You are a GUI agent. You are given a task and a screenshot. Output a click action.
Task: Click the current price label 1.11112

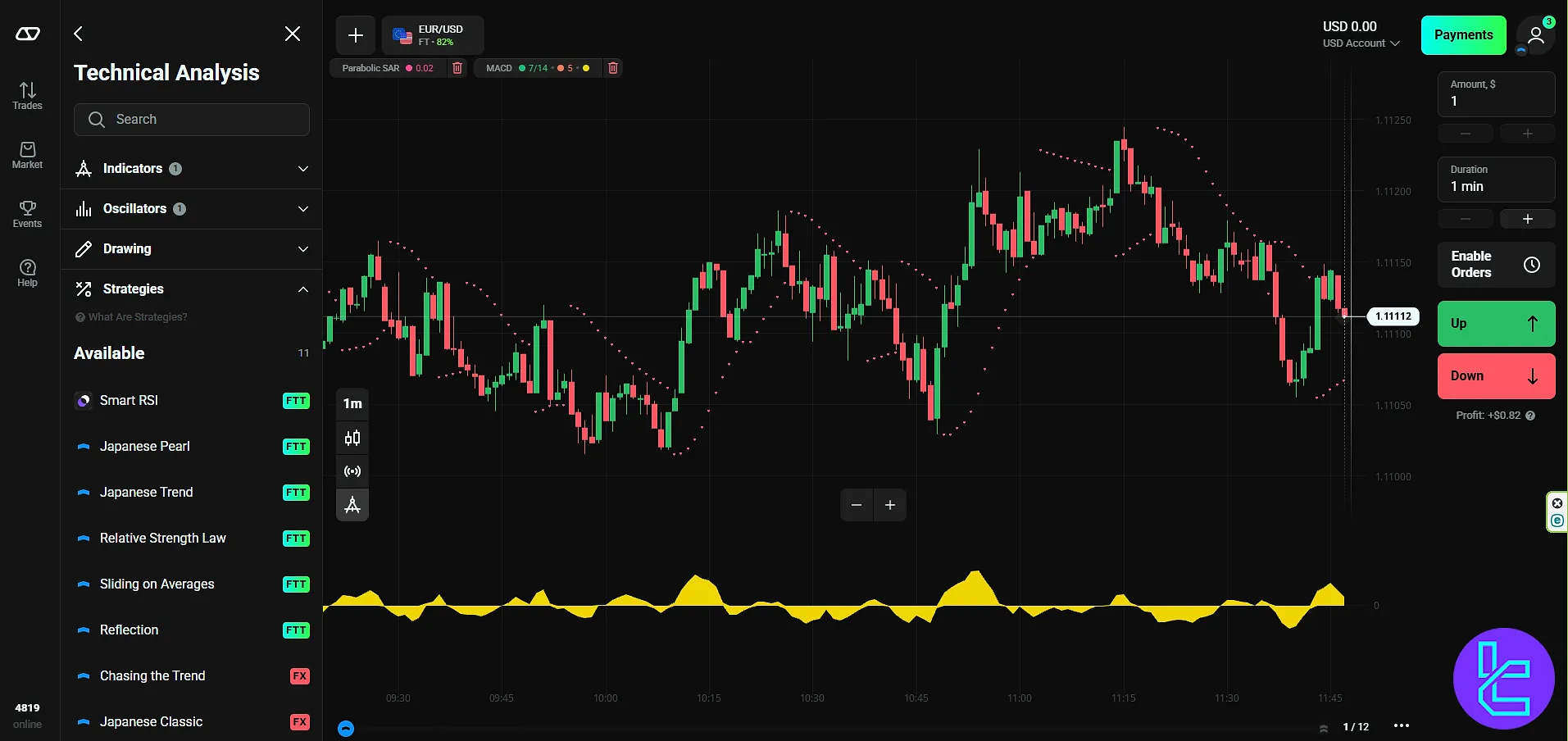pos(1393,316)
